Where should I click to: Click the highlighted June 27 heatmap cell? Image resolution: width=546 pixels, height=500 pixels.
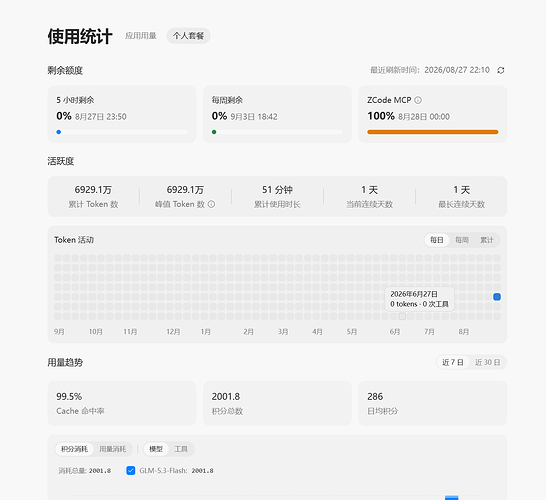[x=402, y=316]
